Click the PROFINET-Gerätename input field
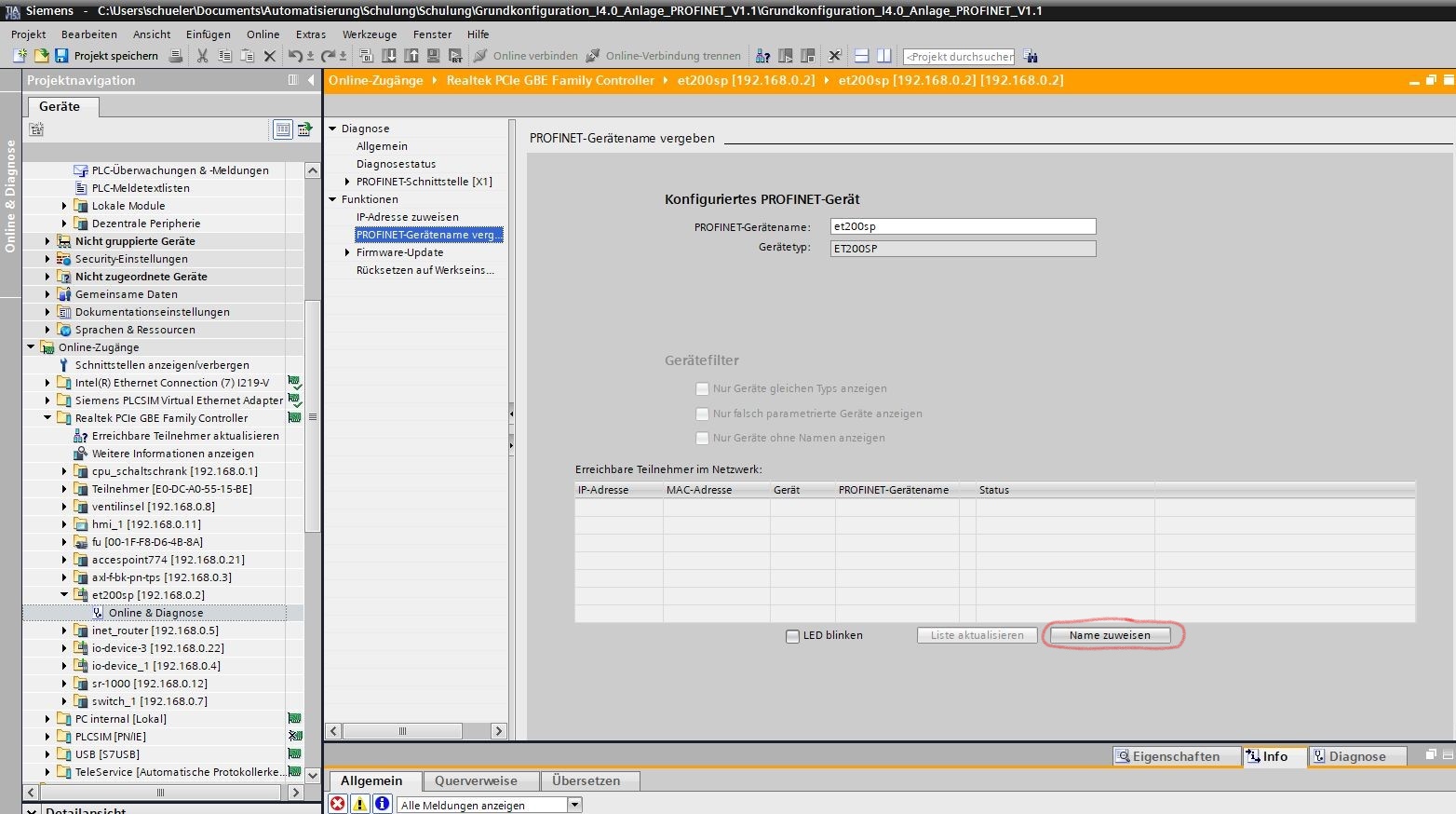Image resolution: width=1456 pixels, height=814 pixels. 962,226
